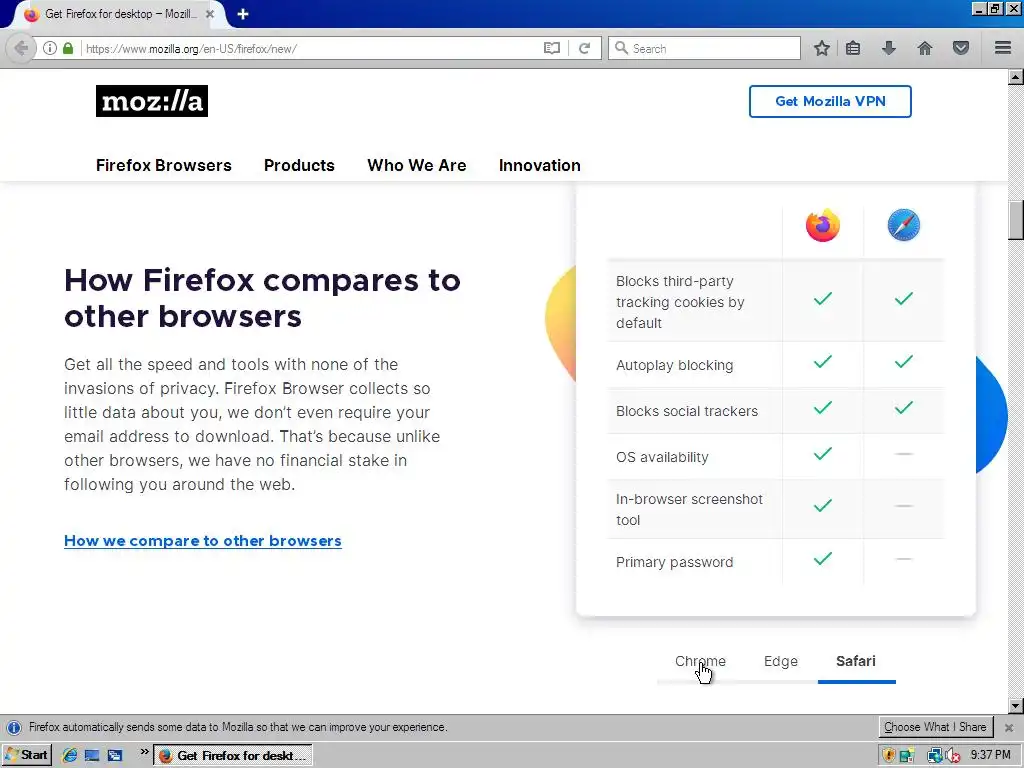Click Blocks social trackers row label
This screenshot has width=1024, height=768.
coord(687,411)
